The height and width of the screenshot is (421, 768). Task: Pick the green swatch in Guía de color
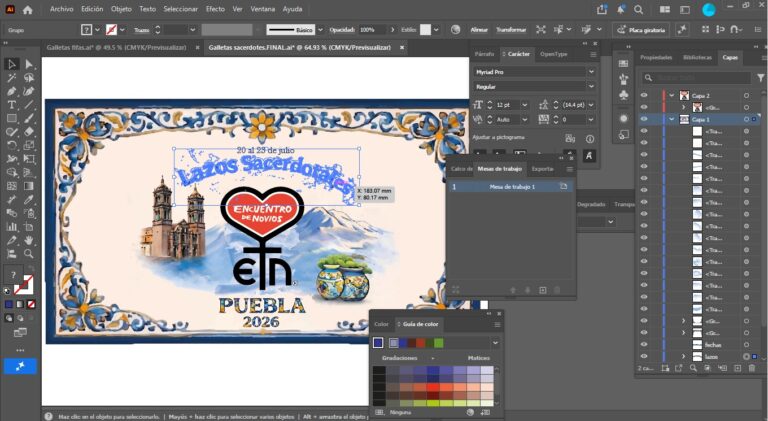pyautogui.click(x=438, y=343)
